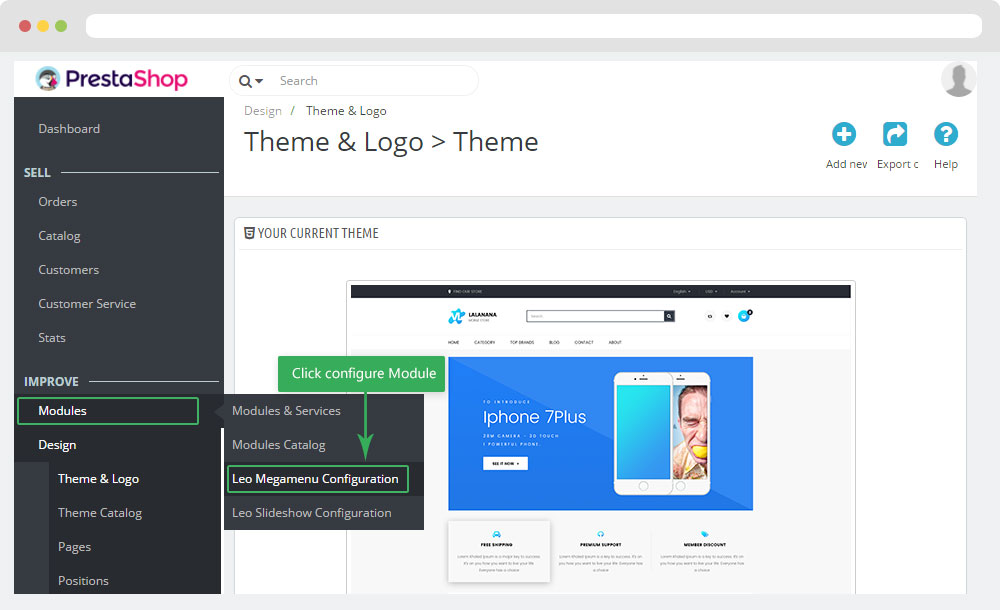This screenshot has width=1000, height=610.
Task: Choose Modules & Services in flyout
Action: tap(286, 411)
